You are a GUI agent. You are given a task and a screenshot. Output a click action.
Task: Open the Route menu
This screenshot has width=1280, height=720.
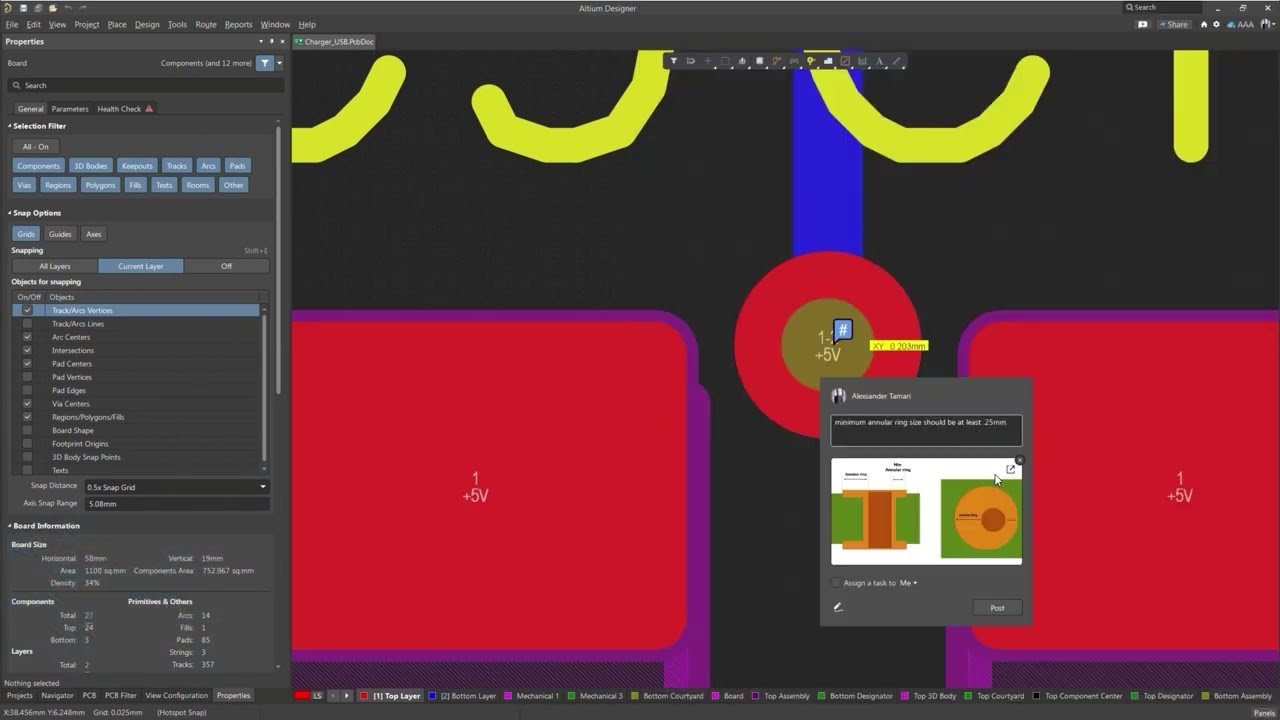pos(206,24)
